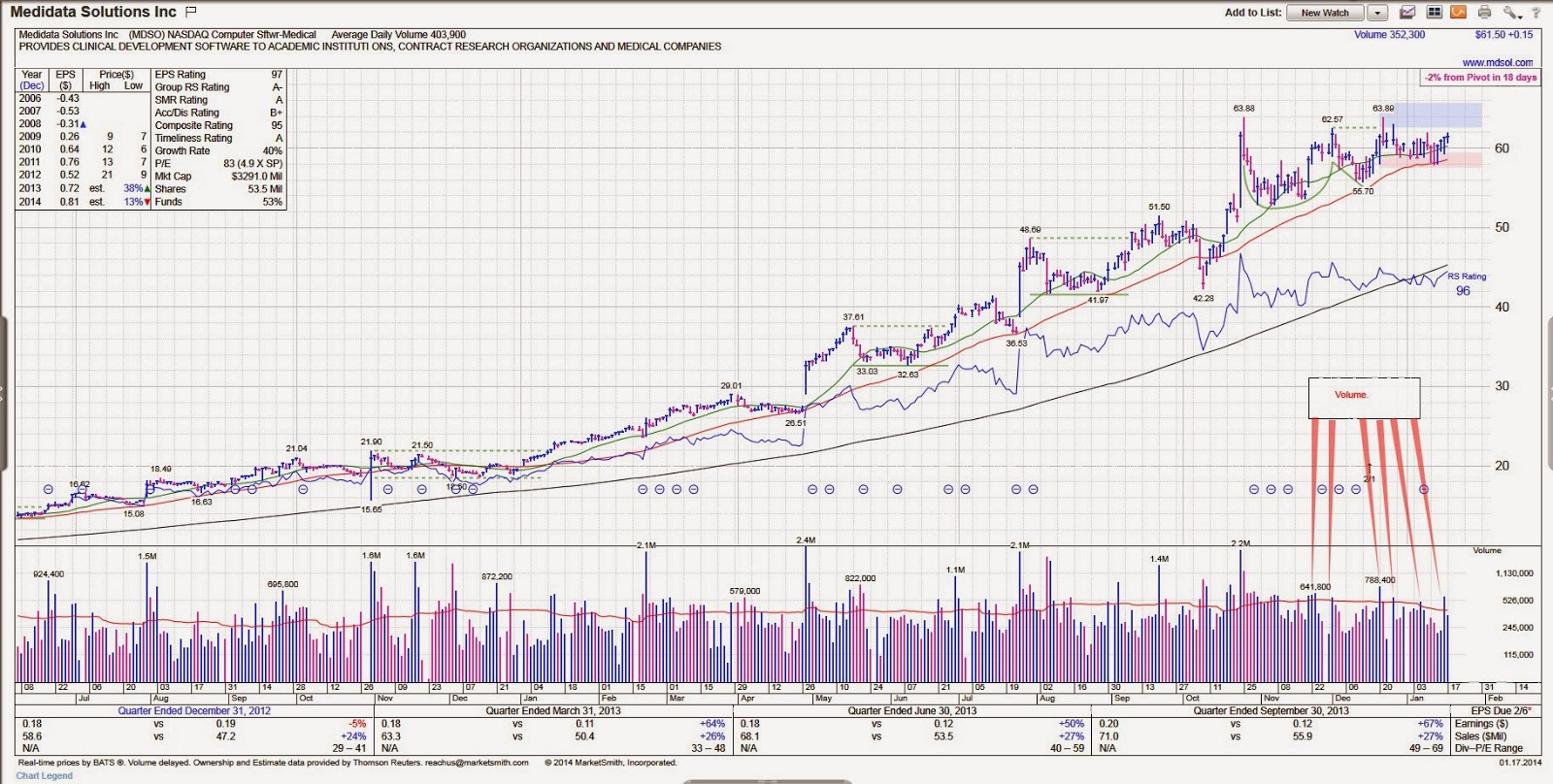Image resolution: width=1553 pixels, height=784 pixels.
Task: Select the Composite Rating 95 row
Action: [218, 124]
